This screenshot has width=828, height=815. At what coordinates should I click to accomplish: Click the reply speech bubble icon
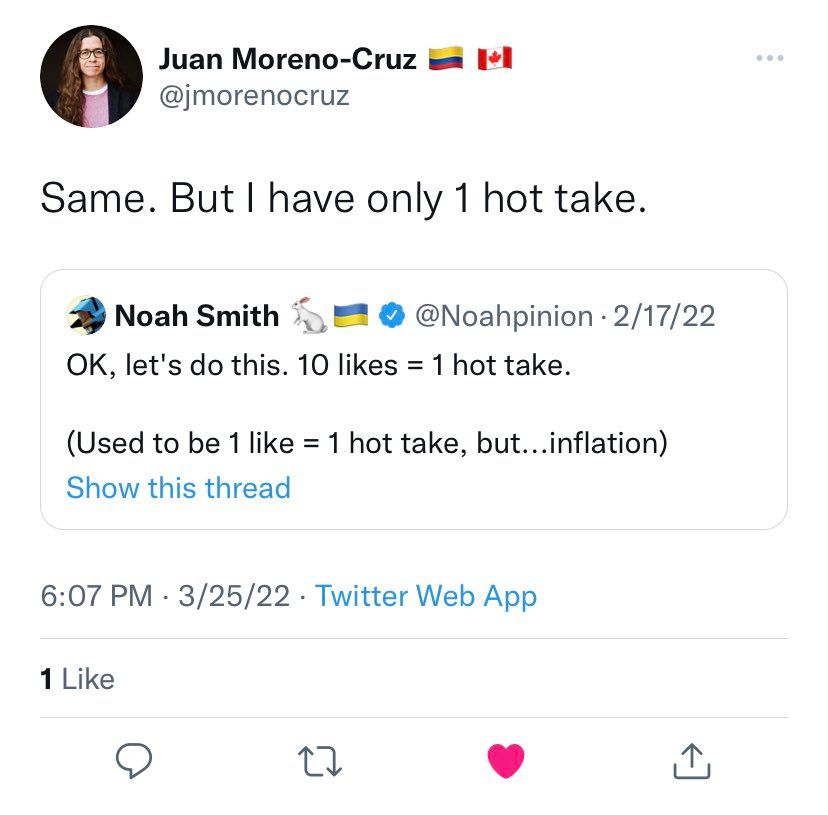(134, 761)
